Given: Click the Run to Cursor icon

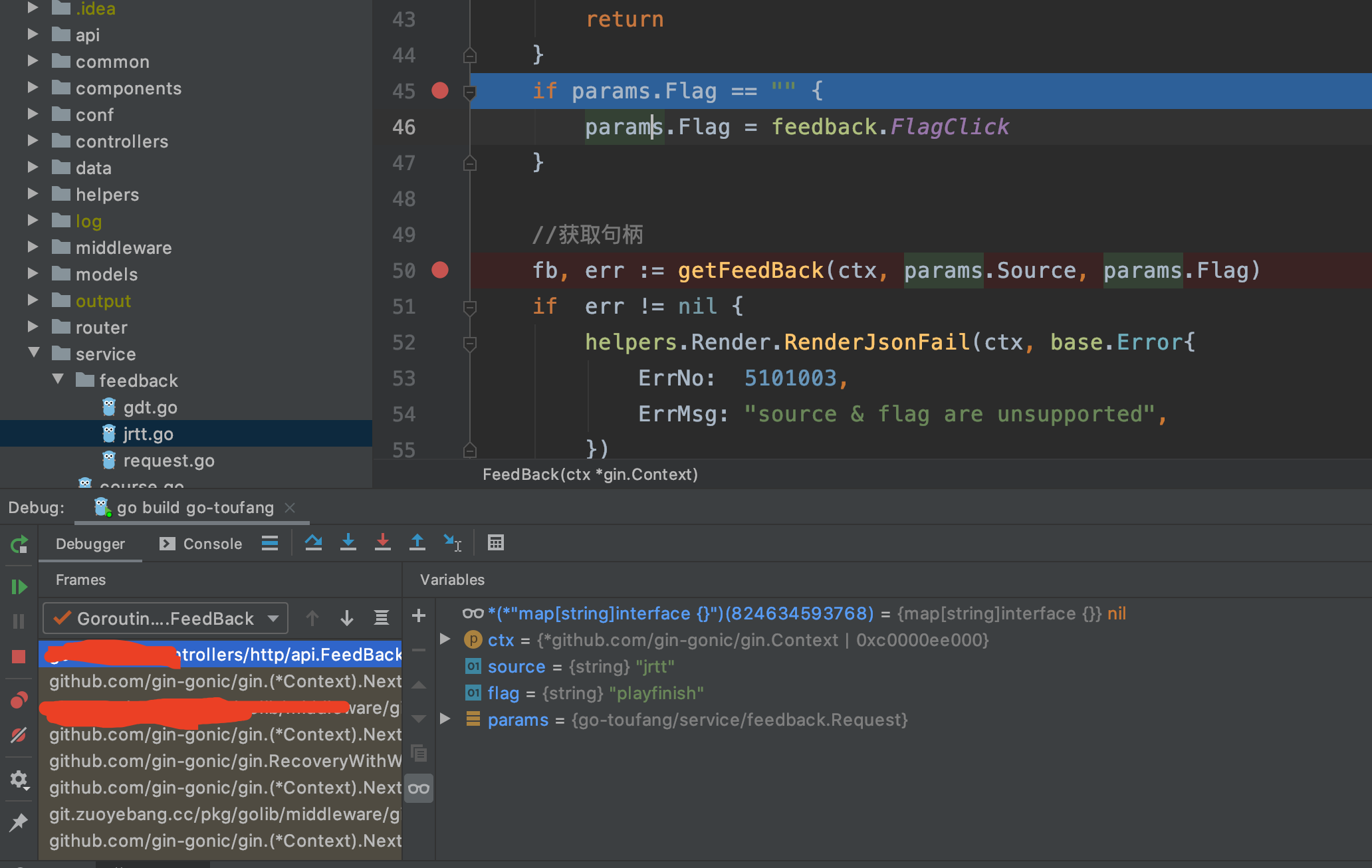Looking at the screenshot, I should click(452, 543).
